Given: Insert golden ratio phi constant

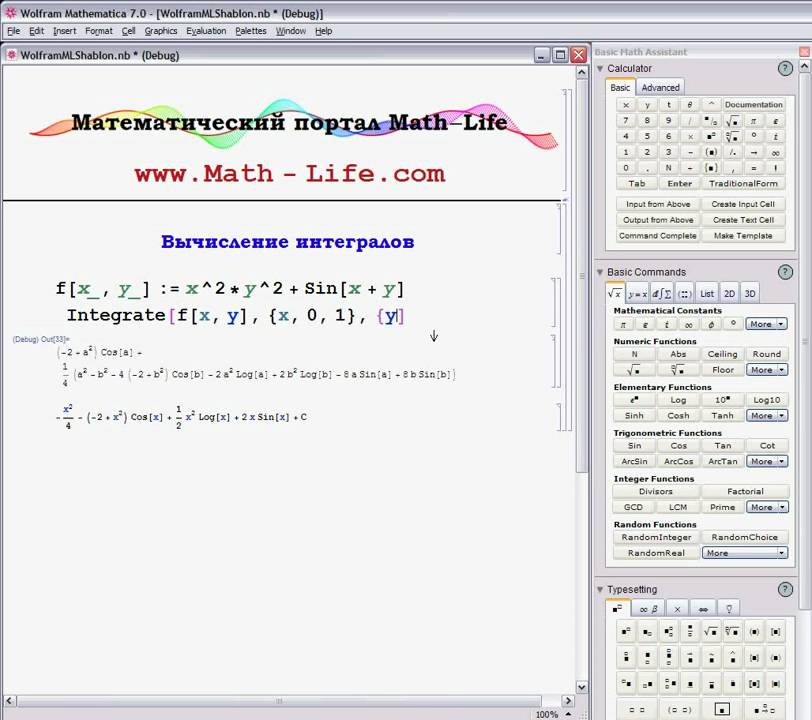Looking at the screenshot, I should 711,324.
